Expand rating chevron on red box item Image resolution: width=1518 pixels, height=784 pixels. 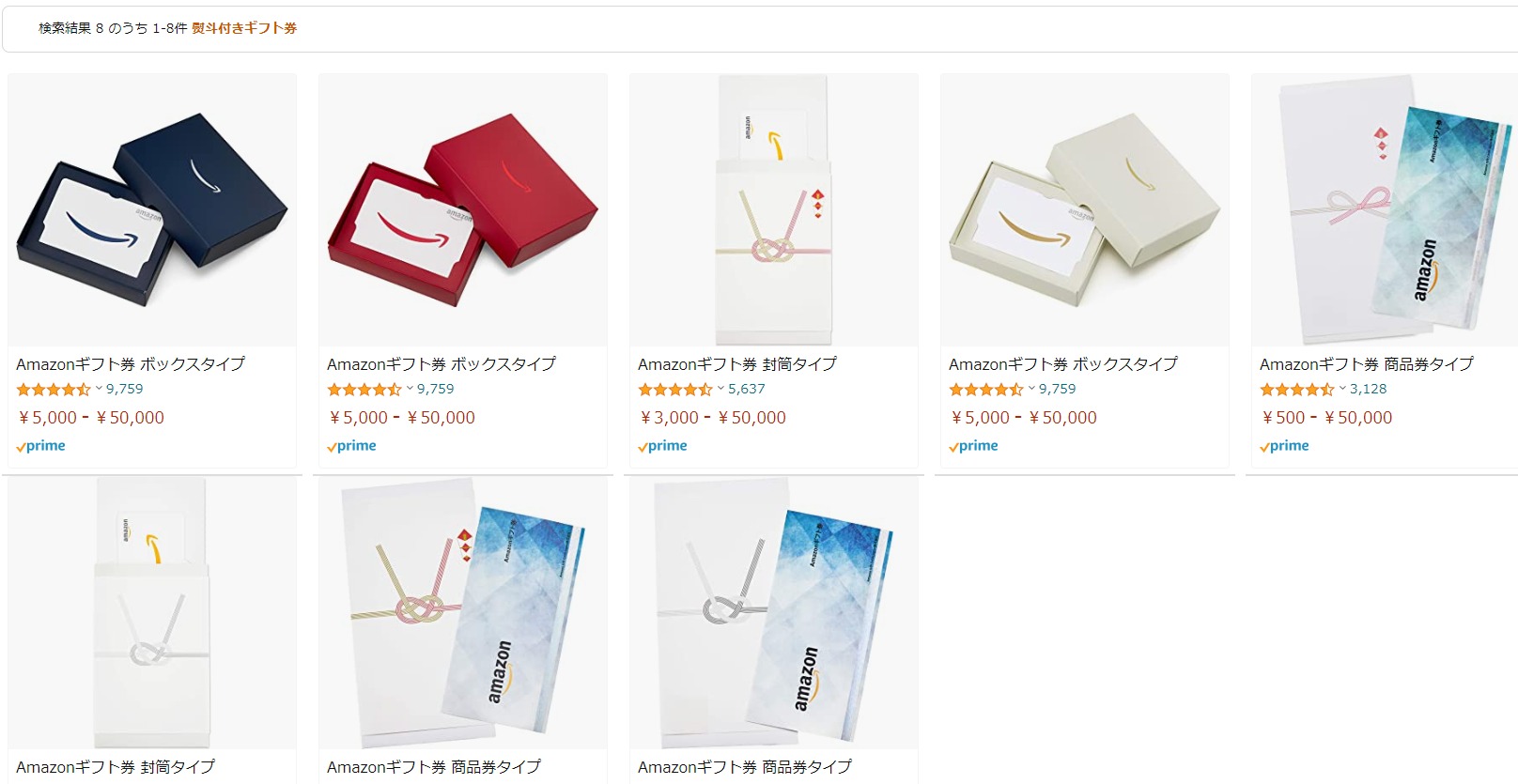pos(410,389)
